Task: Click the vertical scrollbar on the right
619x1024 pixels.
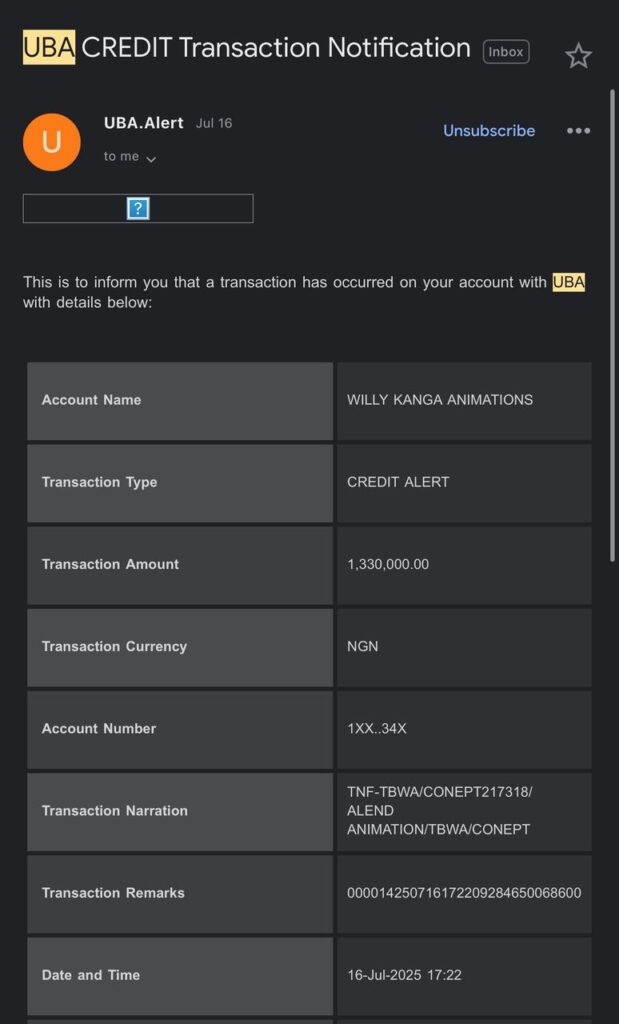Action: point(612,320)
